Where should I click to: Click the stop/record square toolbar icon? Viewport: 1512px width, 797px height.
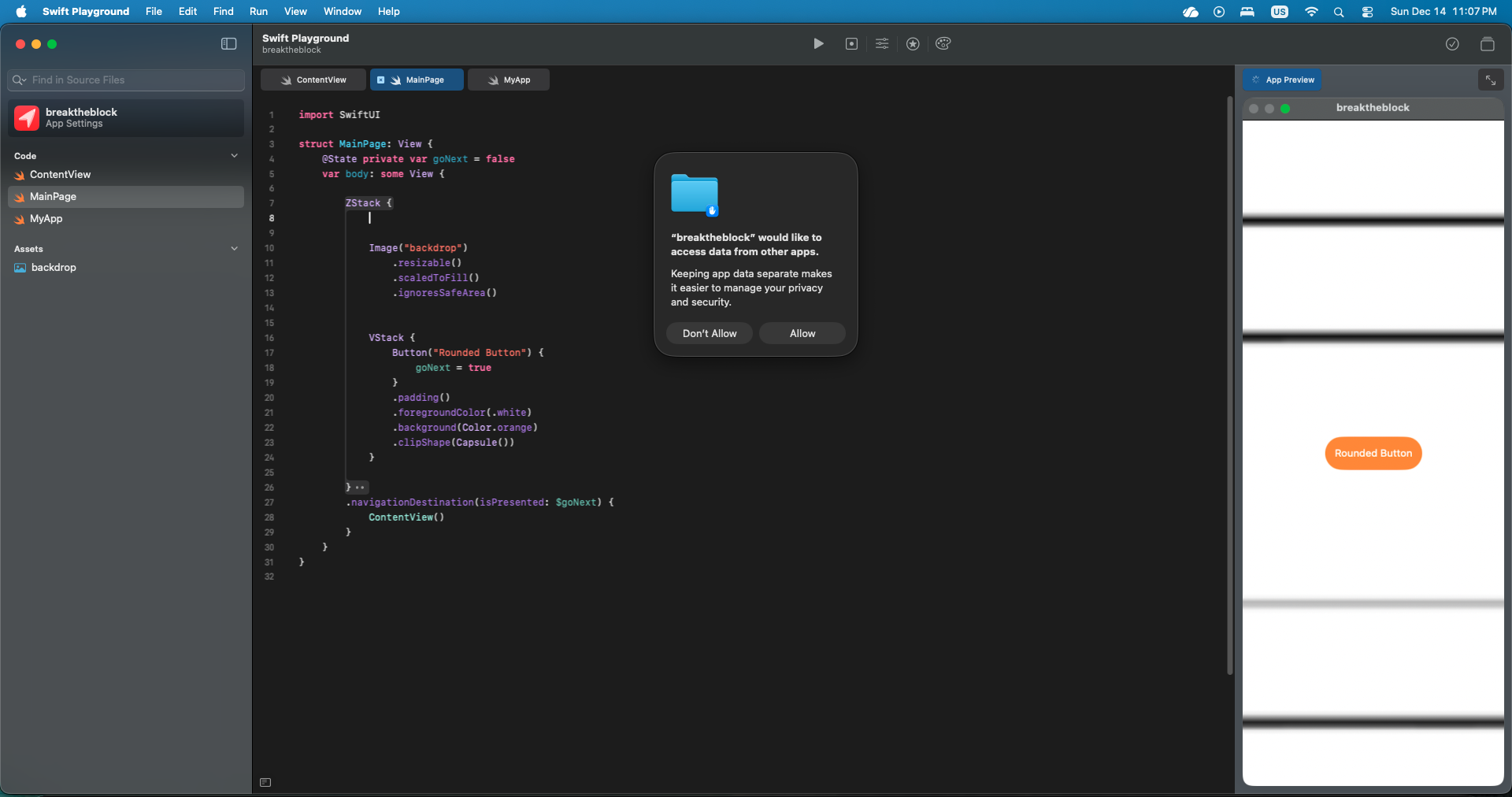pos(851,44)
